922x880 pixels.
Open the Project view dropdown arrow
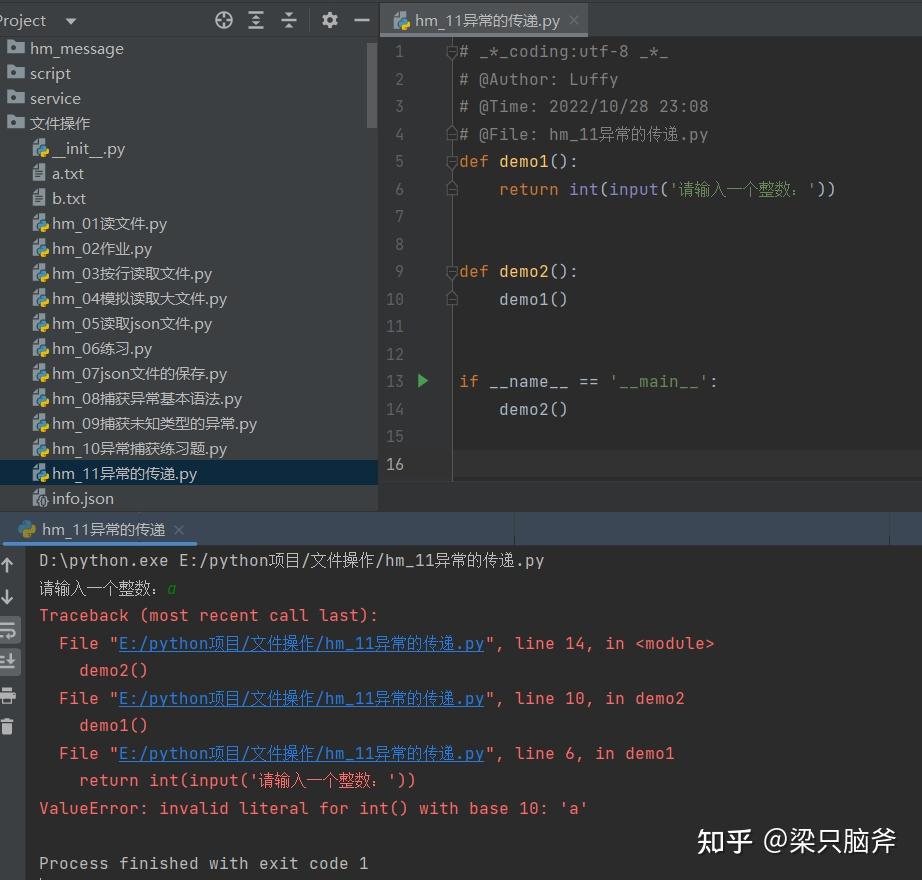click(x=71, y=21)
